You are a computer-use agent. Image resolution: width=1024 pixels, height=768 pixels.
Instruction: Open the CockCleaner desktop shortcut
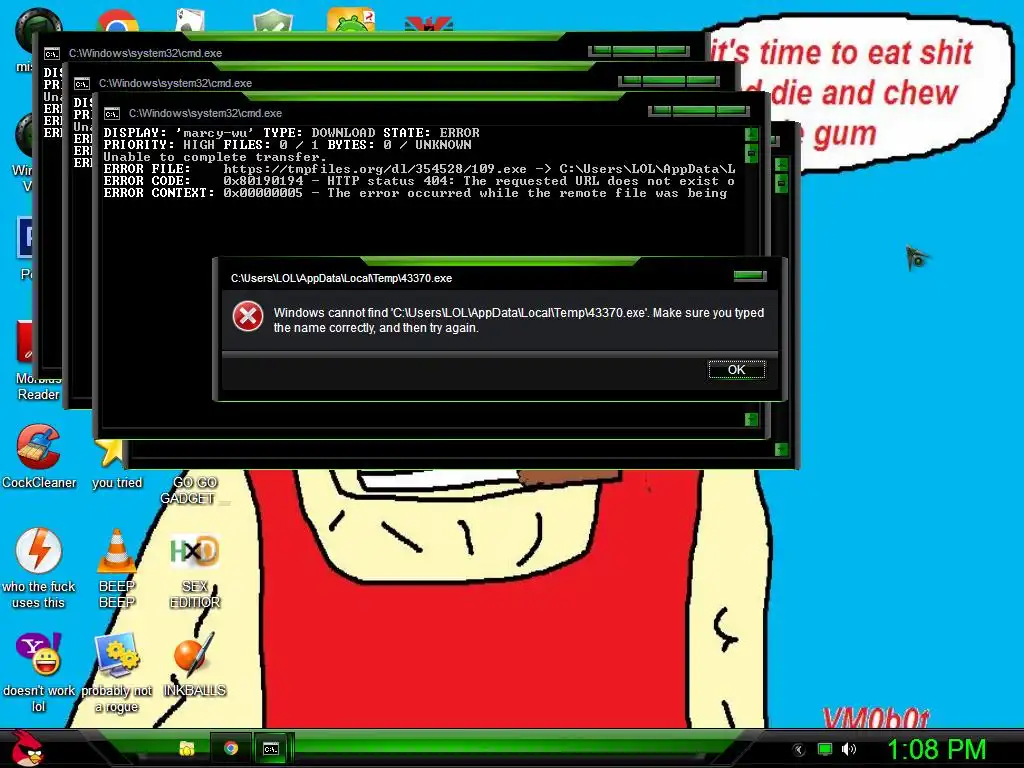(39, 456)
